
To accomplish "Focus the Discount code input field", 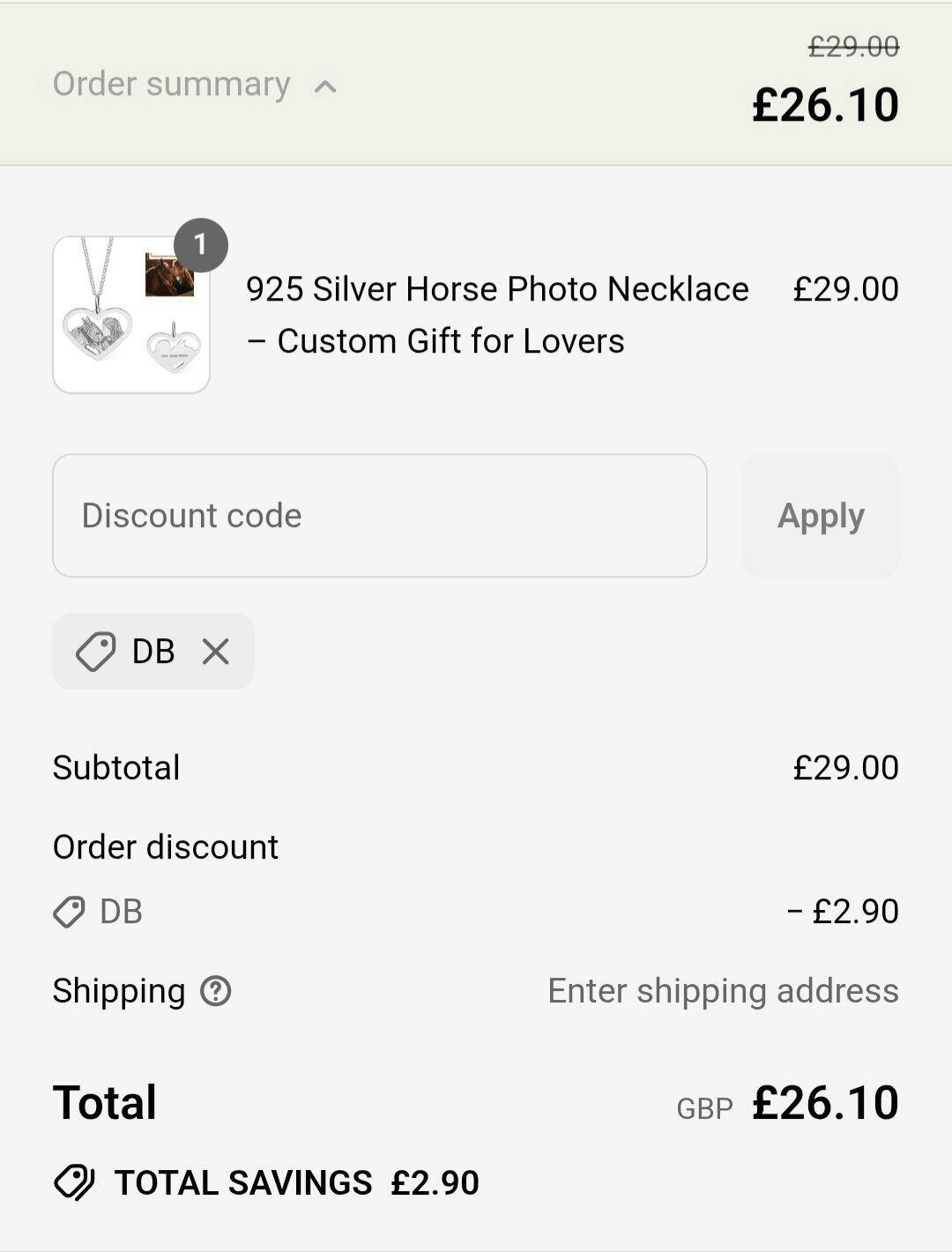I will [379, 516].
